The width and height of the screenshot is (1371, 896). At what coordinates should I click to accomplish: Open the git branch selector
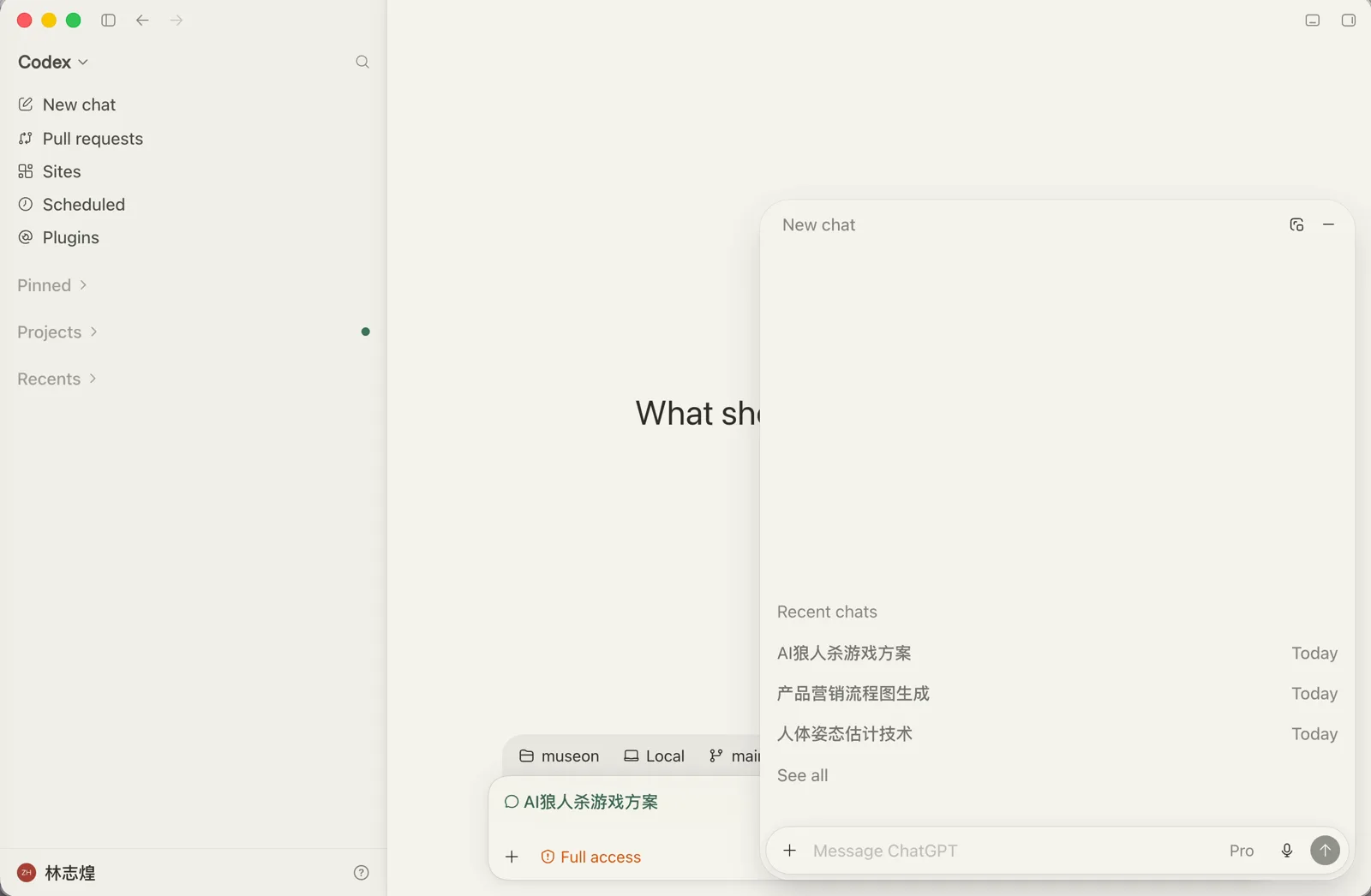(734, 756)
